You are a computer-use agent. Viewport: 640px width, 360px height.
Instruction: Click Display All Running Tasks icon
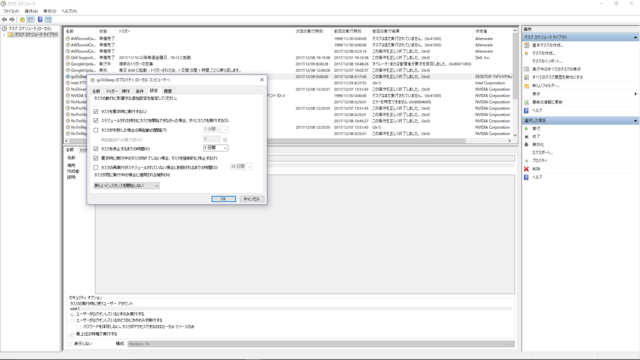point(527,69)
